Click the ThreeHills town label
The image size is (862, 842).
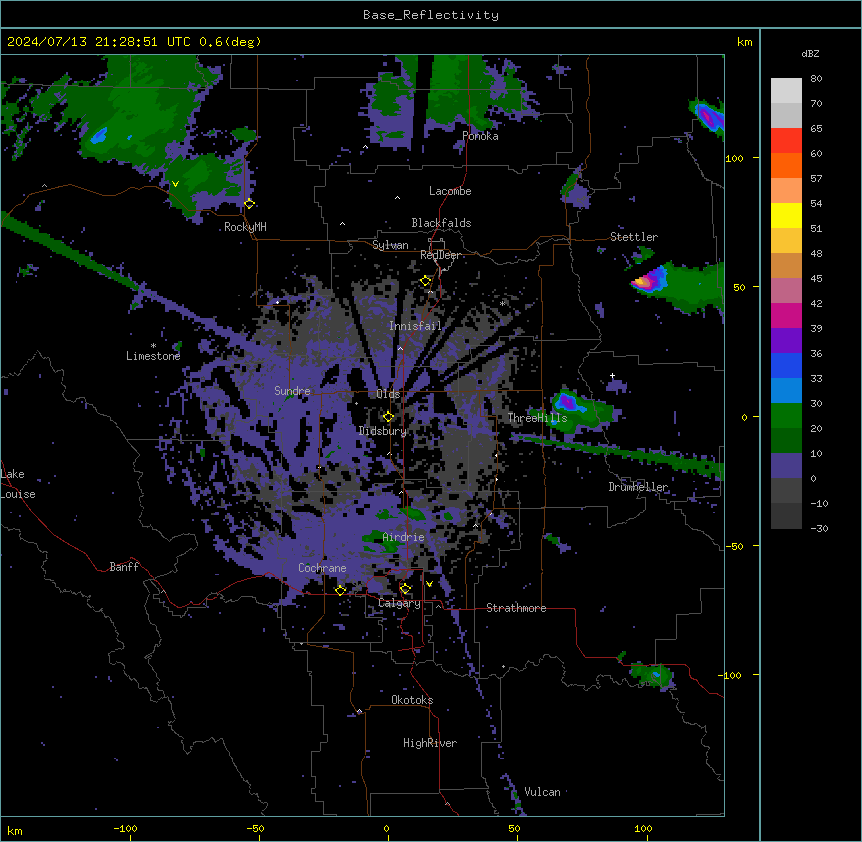point(537,418)
